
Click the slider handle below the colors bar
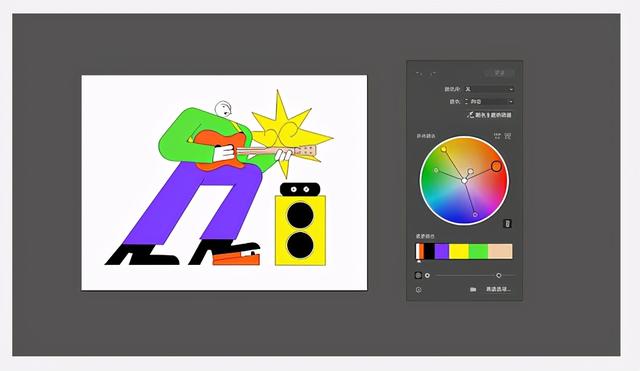coord(499,275)
